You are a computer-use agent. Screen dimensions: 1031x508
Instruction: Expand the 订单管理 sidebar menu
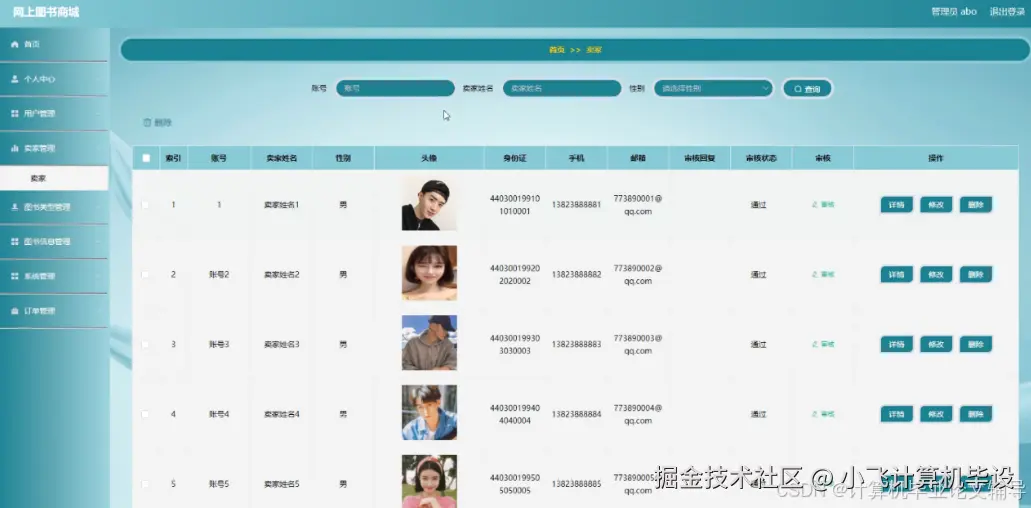pyautogui.click(x=54, y=311)
